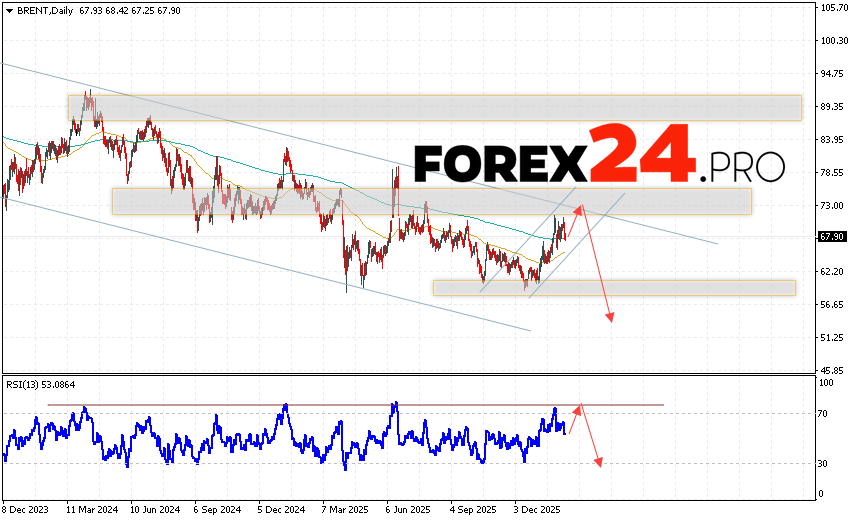Select the lower gray support zone near 60.00
Screen dimensions: 855x521
pyautogui.click(x=614, y=287)
